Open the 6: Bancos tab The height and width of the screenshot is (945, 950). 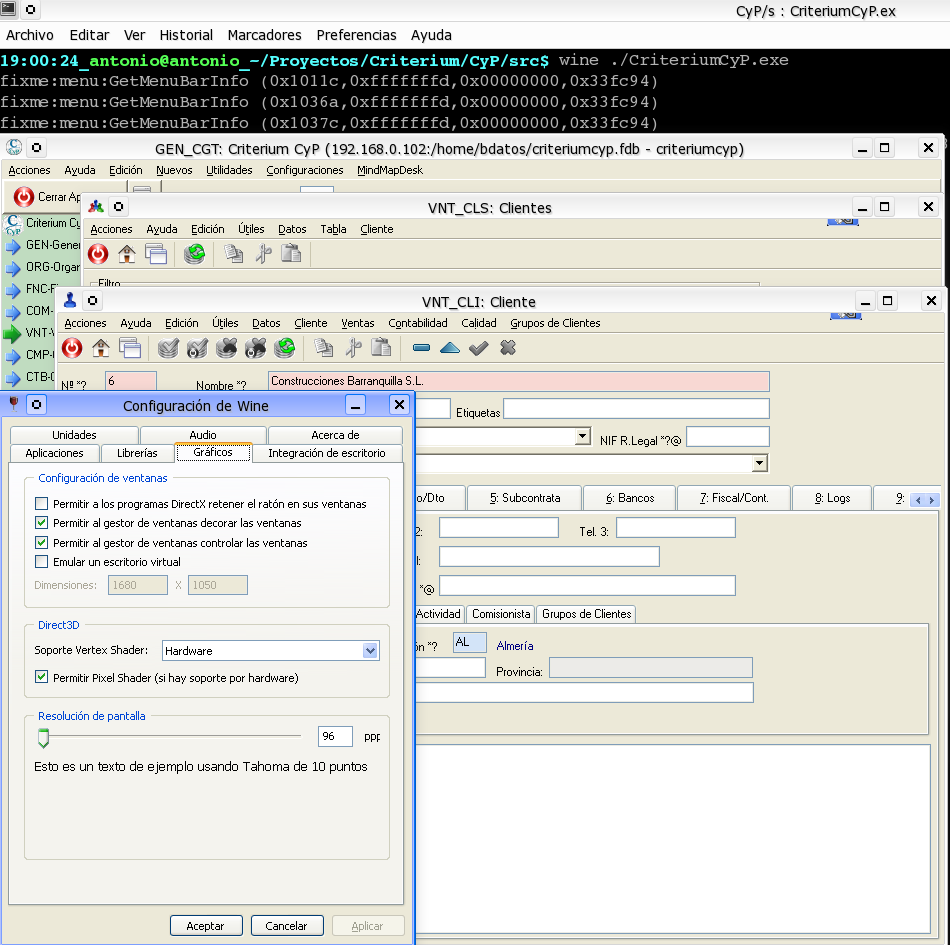click(x=630, y=498)
